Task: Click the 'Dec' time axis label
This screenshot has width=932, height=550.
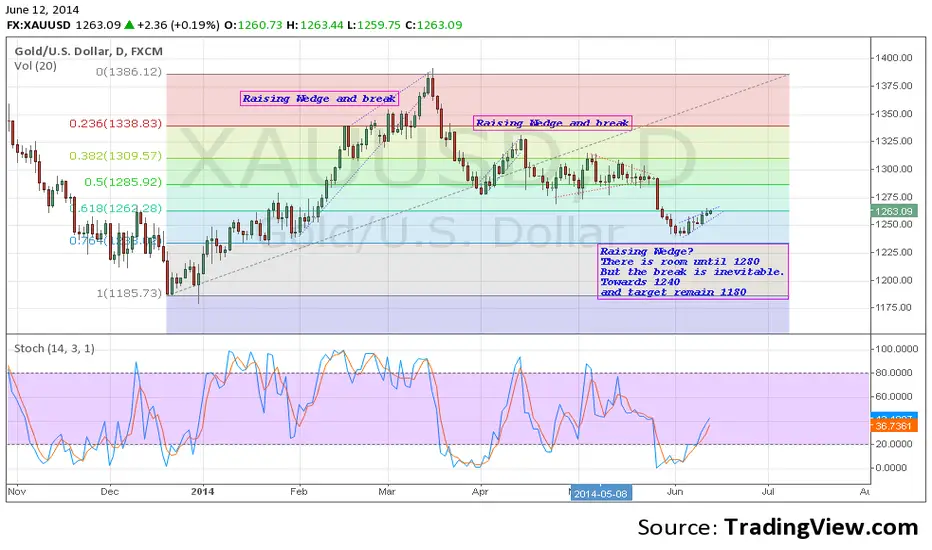Action: coord(109,492)
